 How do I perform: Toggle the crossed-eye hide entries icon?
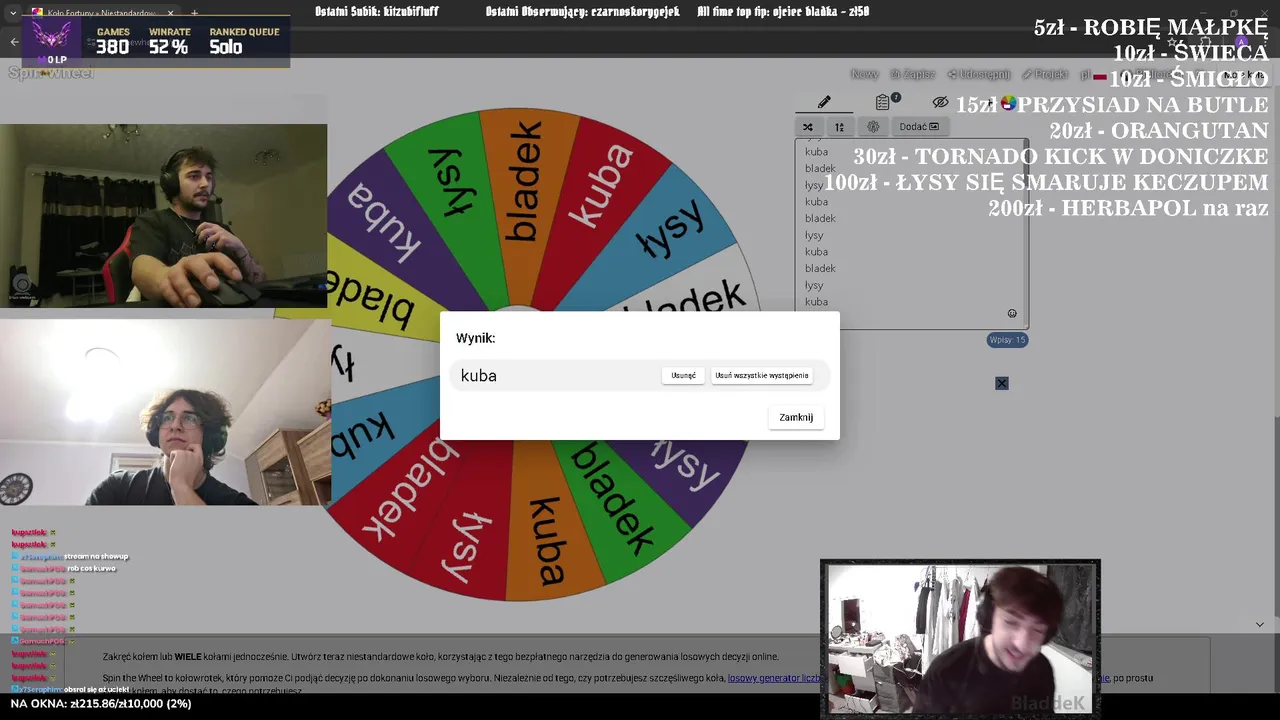(940, 102)
